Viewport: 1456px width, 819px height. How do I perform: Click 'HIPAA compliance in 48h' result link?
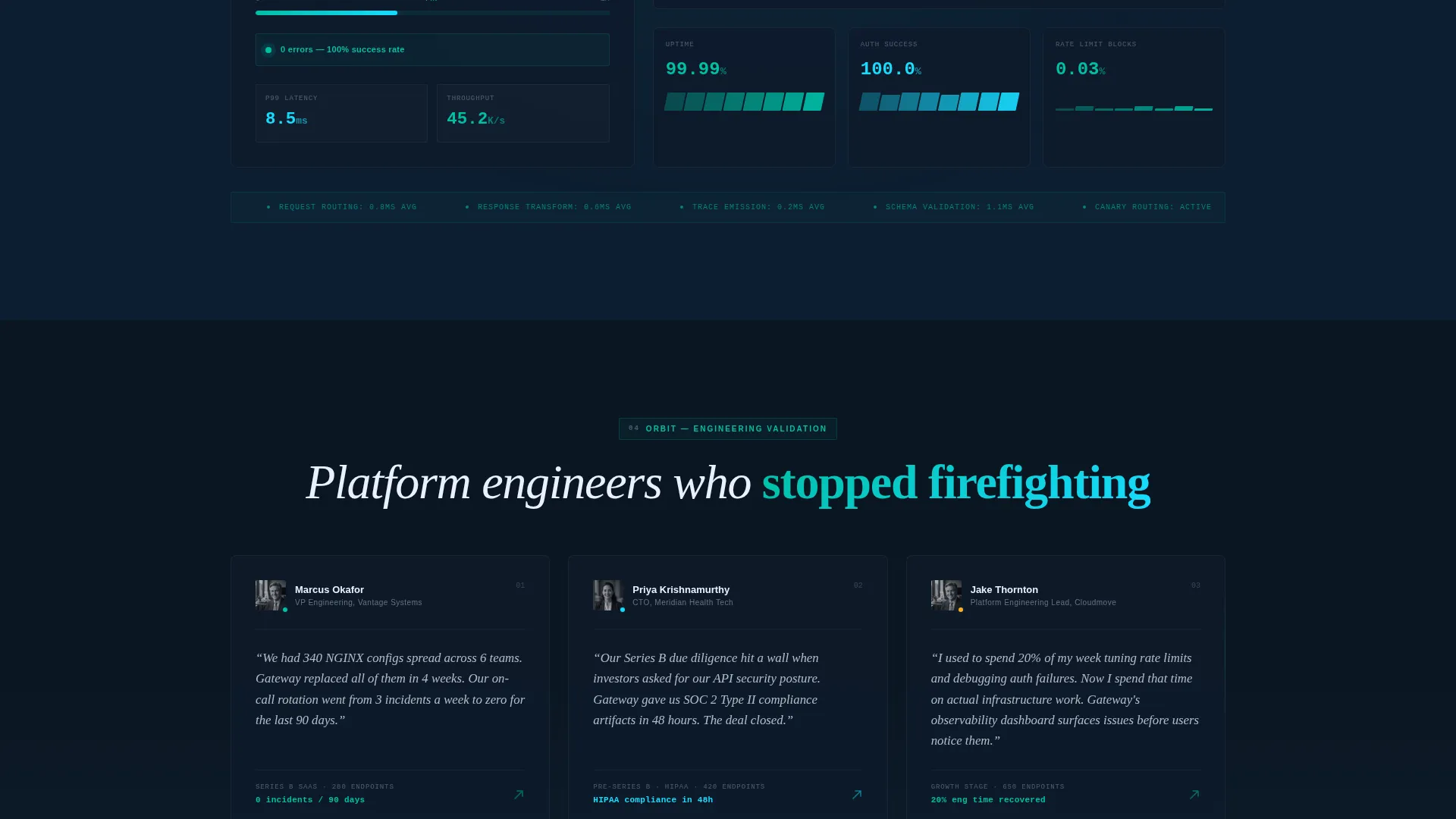point(653,800)
